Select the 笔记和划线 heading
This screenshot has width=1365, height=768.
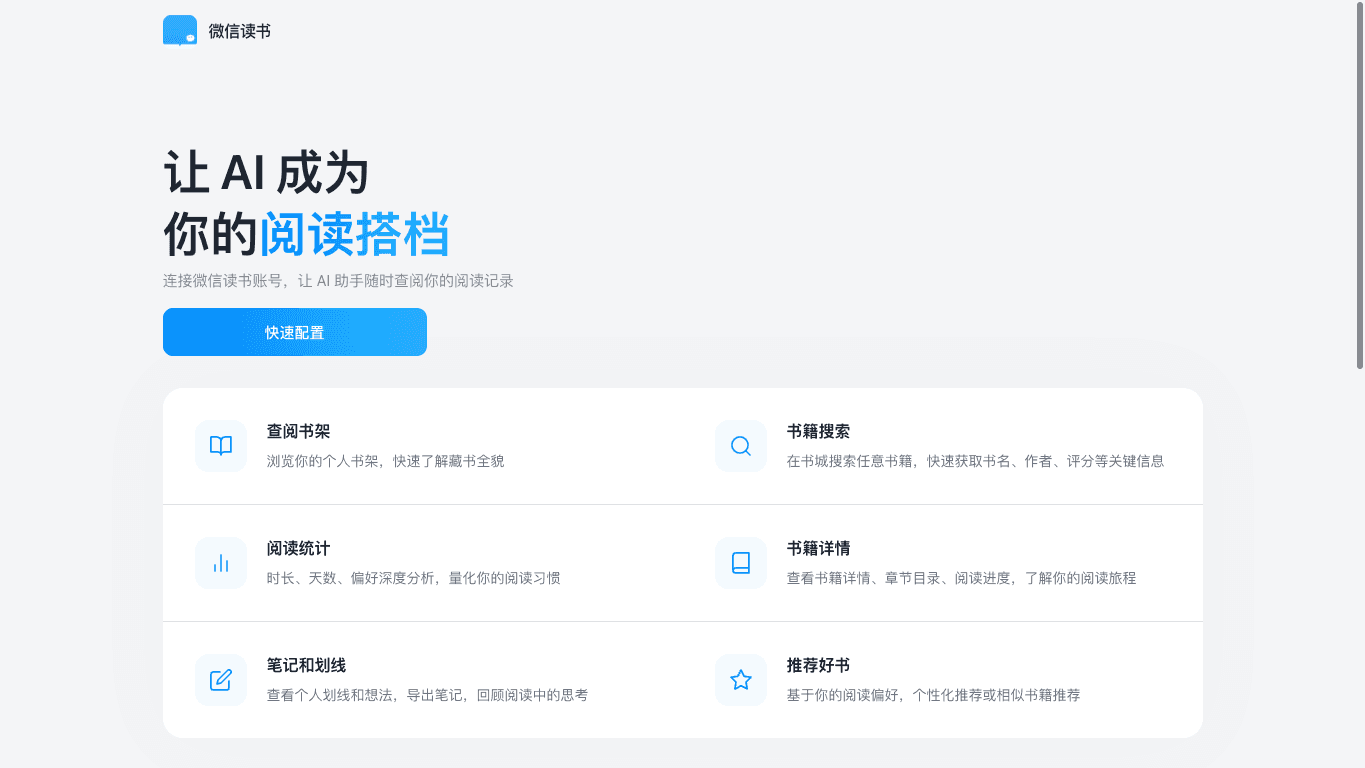(x=306, y=666)
